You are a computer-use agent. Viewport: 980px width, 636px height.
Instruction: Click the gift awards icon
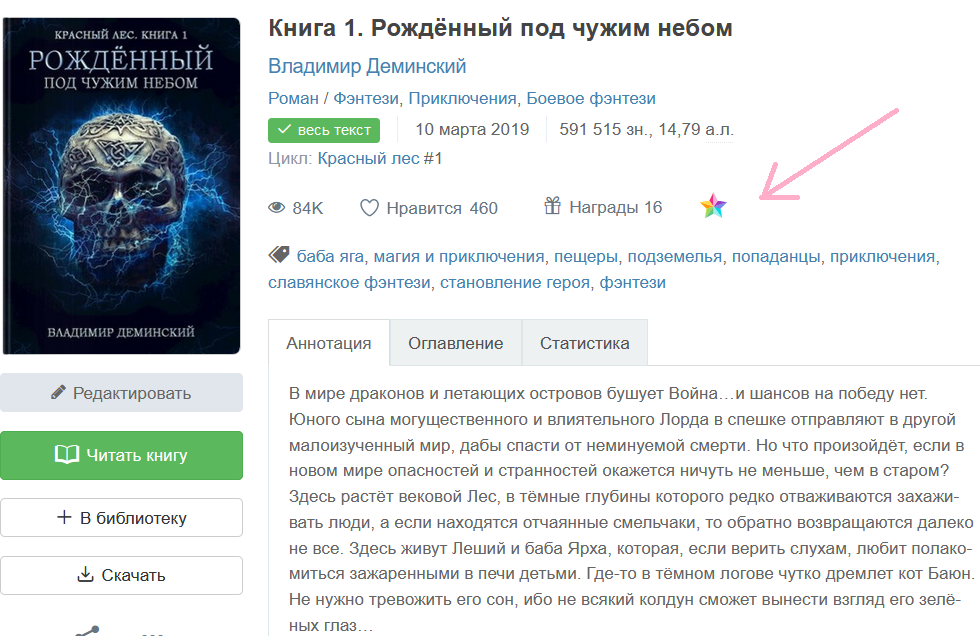pos(552,205)
